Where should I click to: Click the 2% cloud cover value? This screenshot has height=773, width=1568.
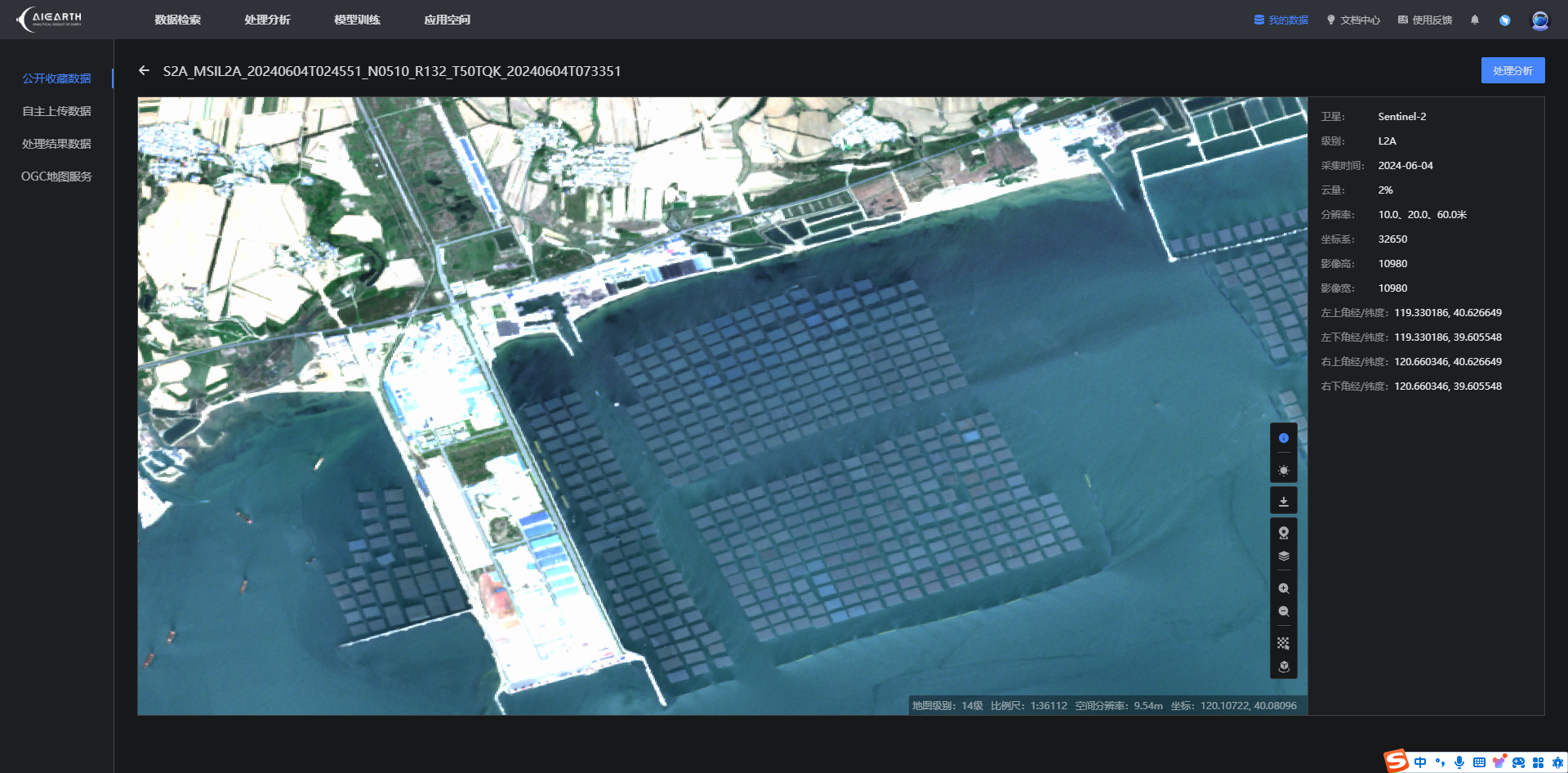coord(1386,190)
